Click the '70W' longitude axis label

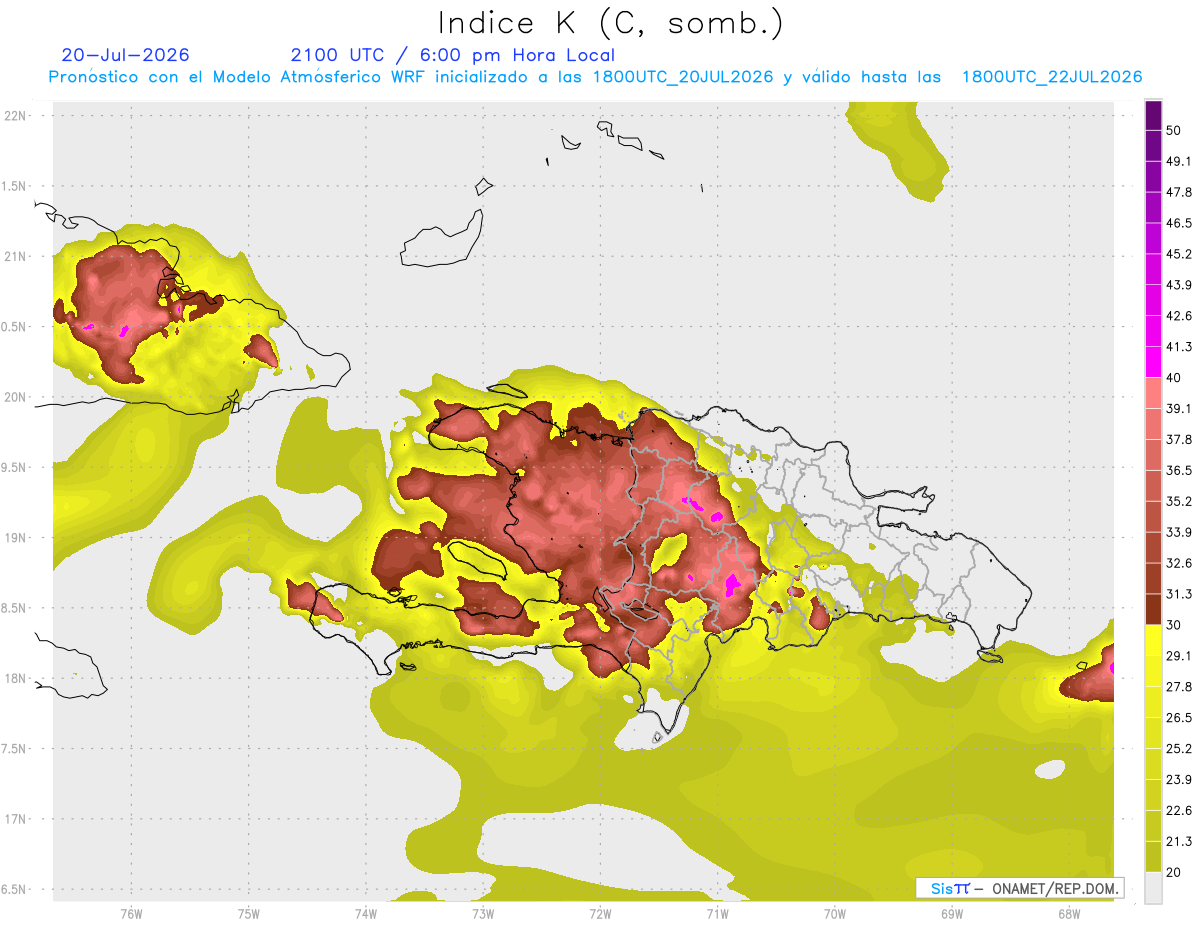tap(834, 913)
